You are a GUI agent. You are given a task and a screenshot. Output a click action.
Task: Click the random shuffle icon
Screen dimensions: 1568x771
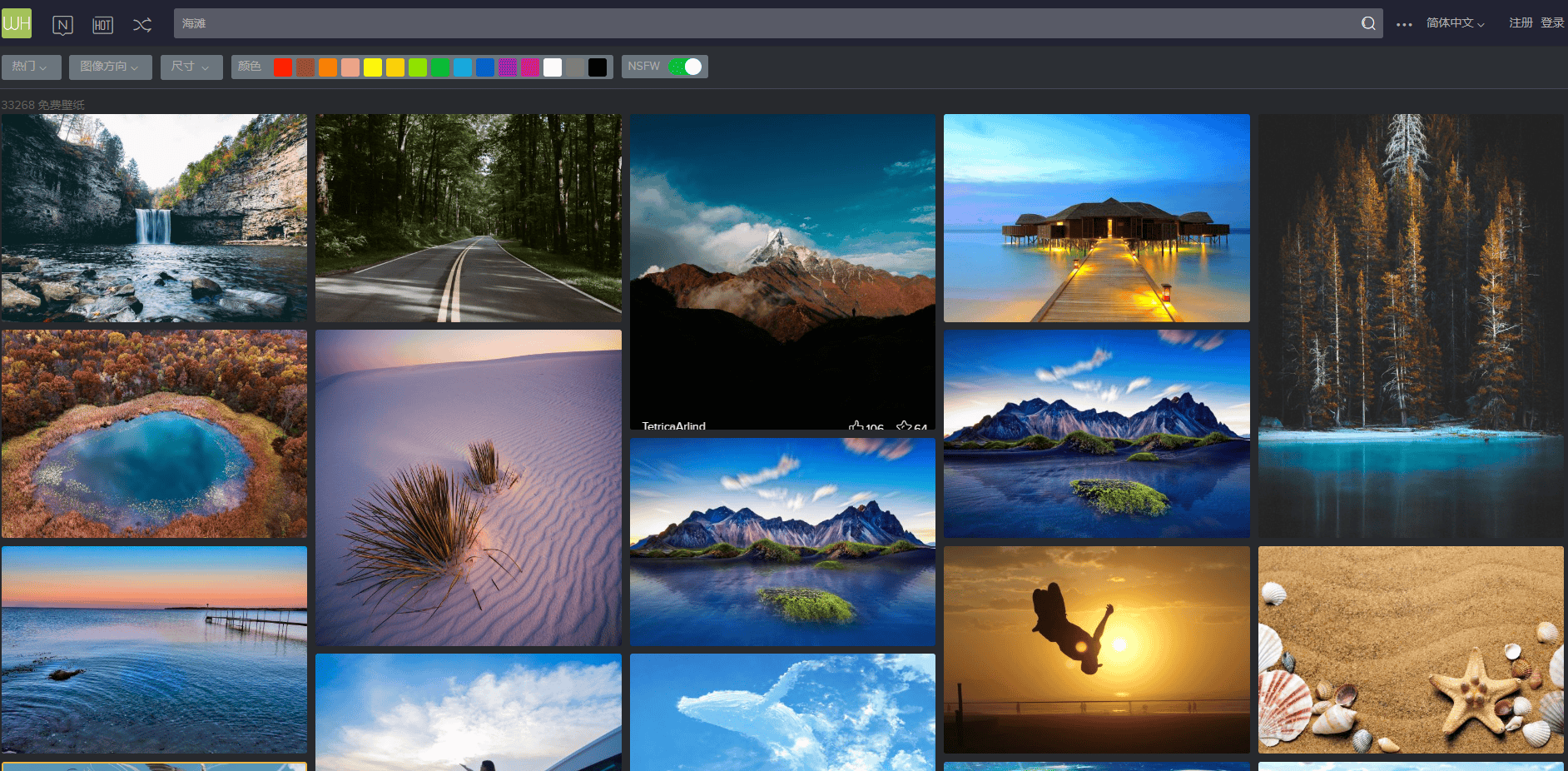(142, 25)
